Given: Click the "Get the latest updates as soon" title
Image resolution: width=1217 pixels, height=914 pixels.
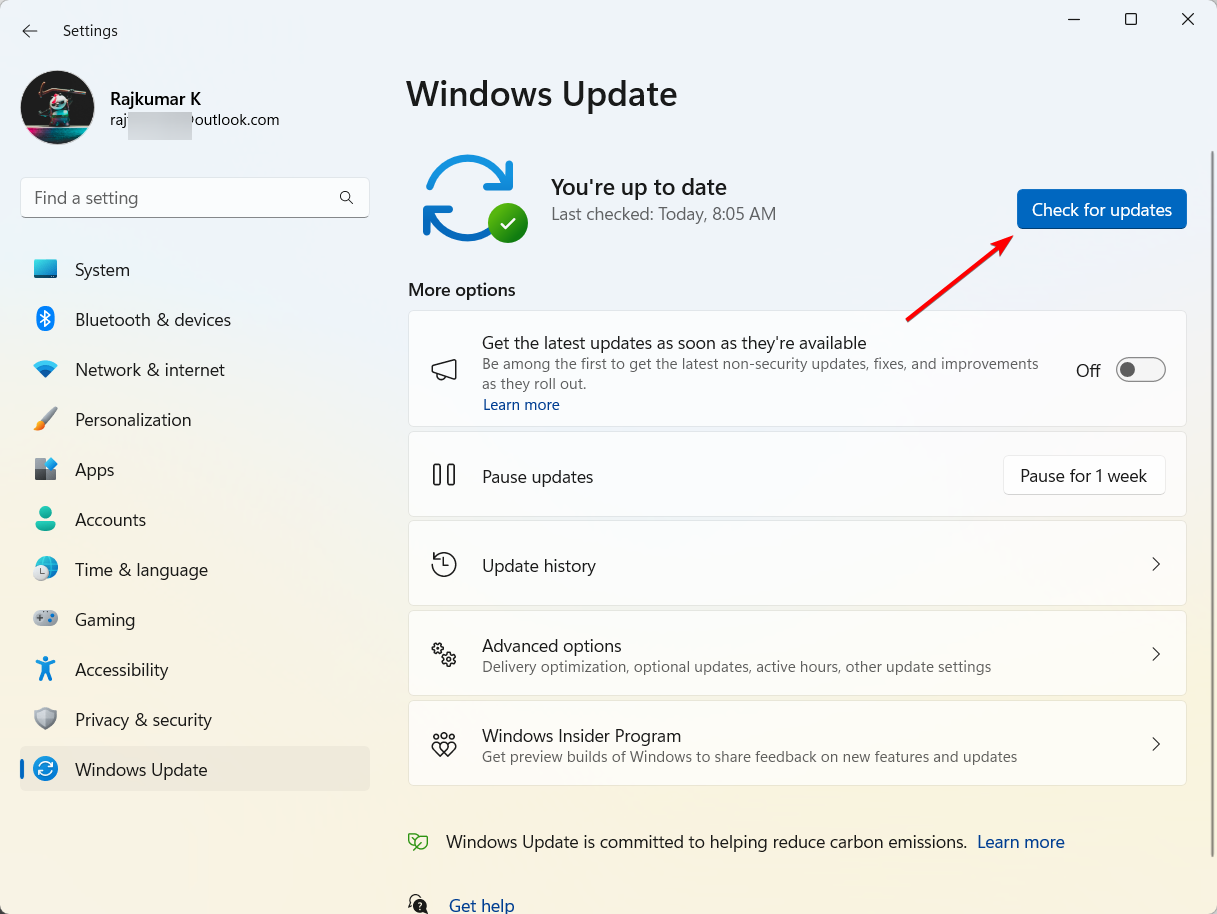Looking at the screenshot, I should [x=674, y=343].
